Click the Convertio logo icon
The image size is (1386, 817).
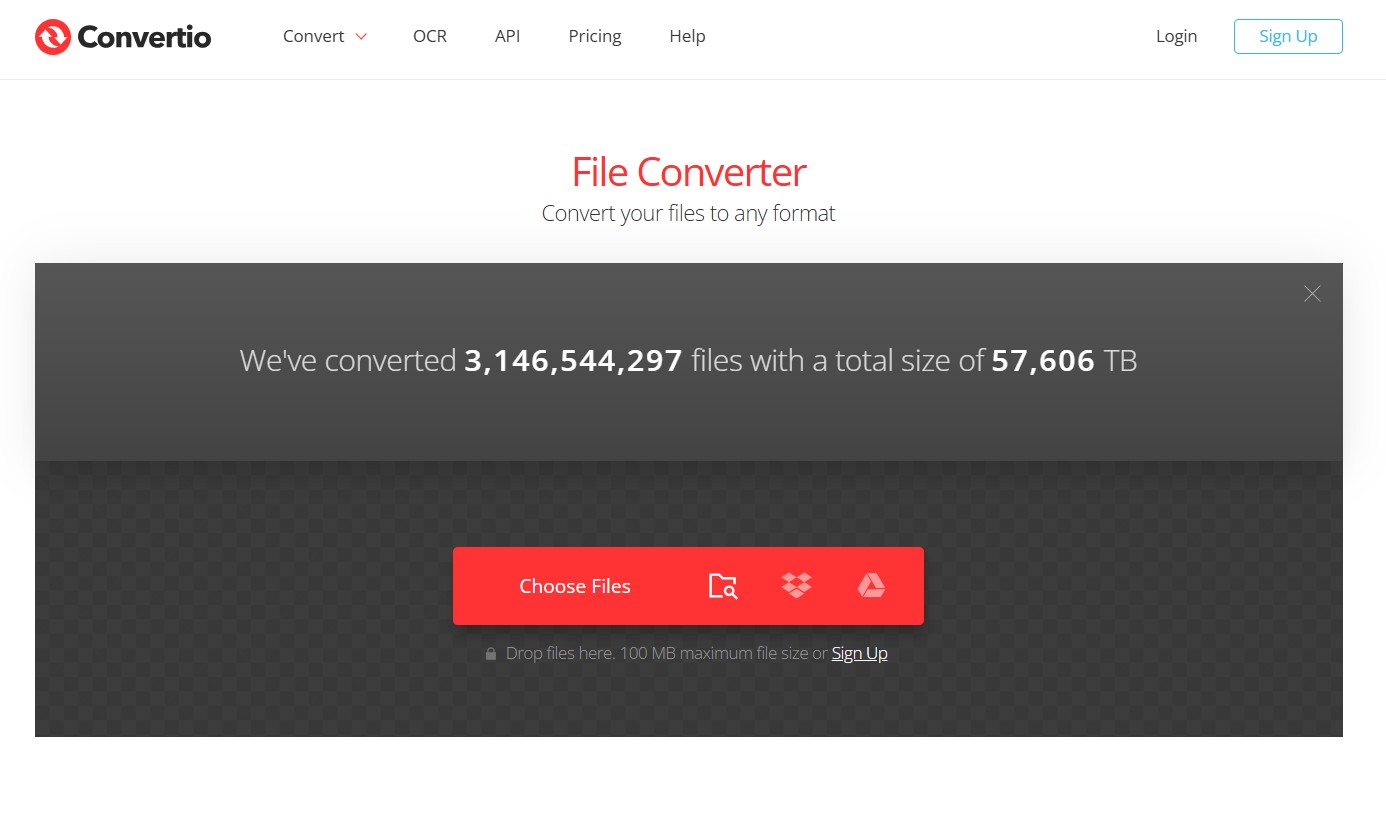pos(52,37)
